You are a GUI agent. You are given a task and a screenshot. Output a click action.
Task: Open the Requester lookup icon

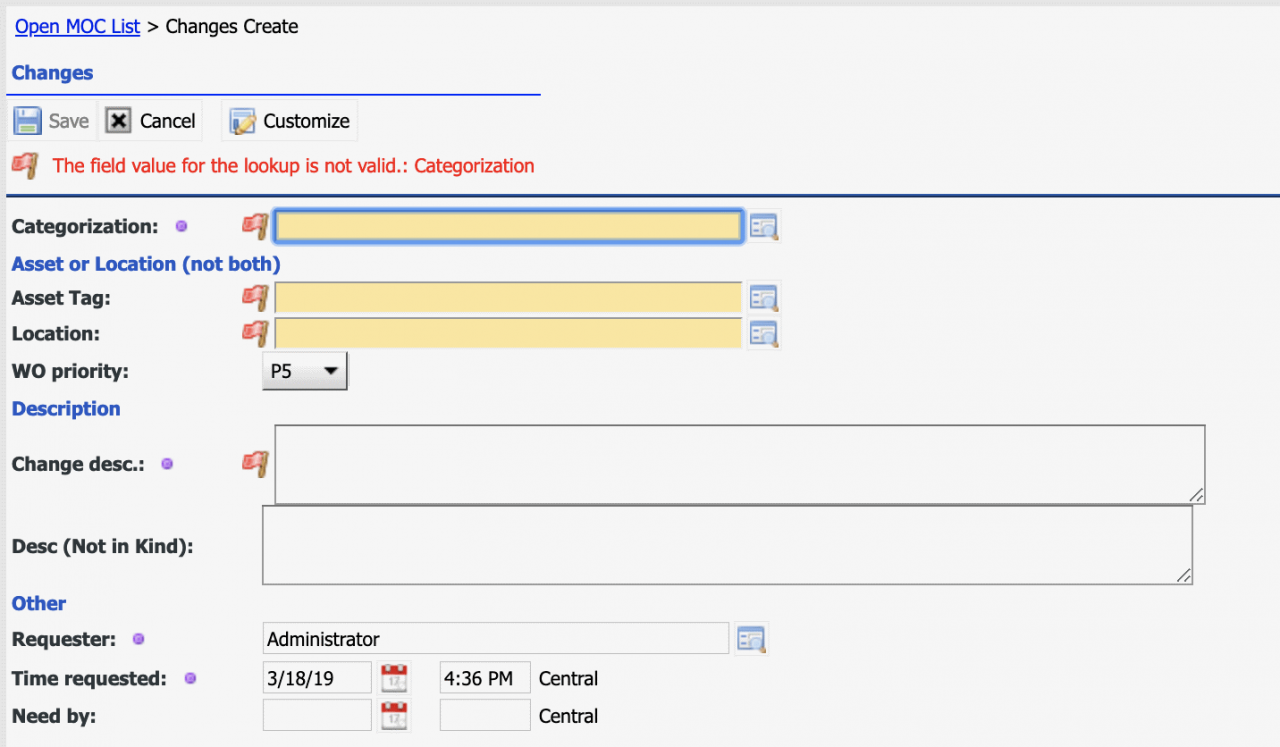coord(751,639)
